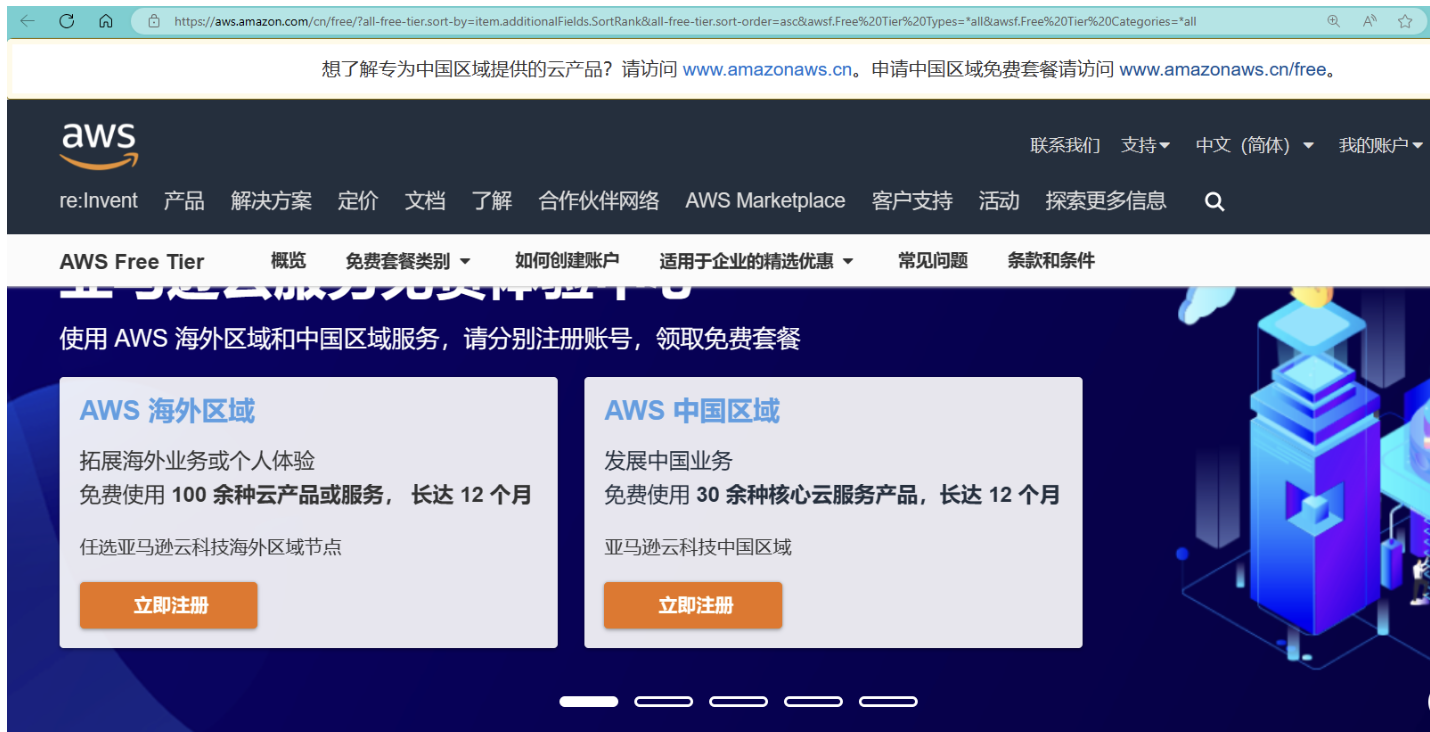1430x732 pixels.
Task: Click the read aloud icon in address bar
Action: tap(1369, 21)
